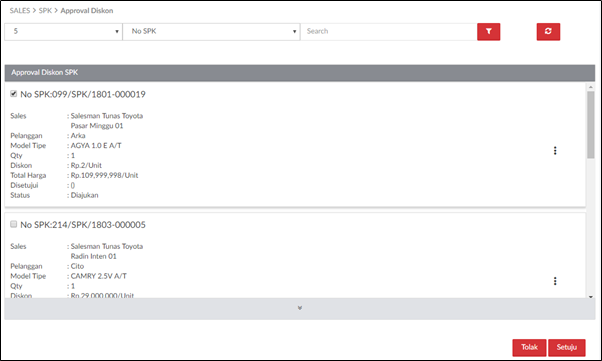Click total Rp.109,999,998/Unit
The image size is (602, 361).
pyautogui.click(x=104, y=176)
